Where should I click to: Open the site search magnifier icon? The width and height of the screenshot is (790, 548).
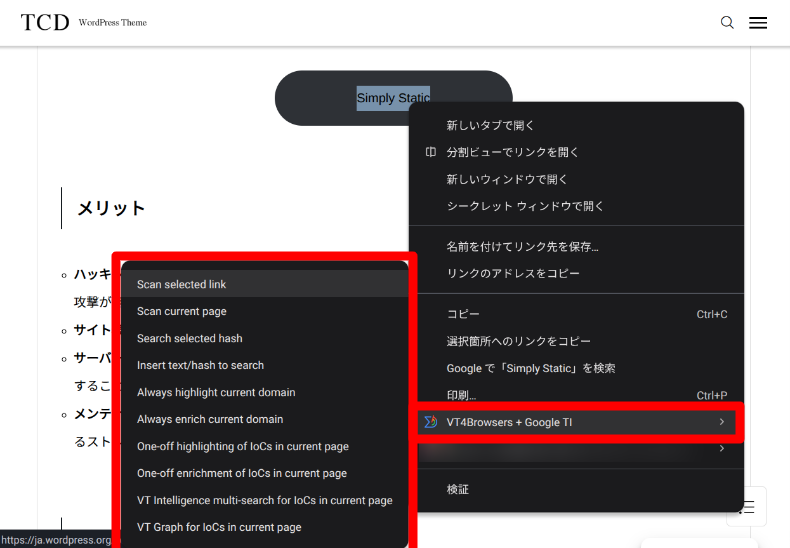pyautogui.click(x=727, y=23)
